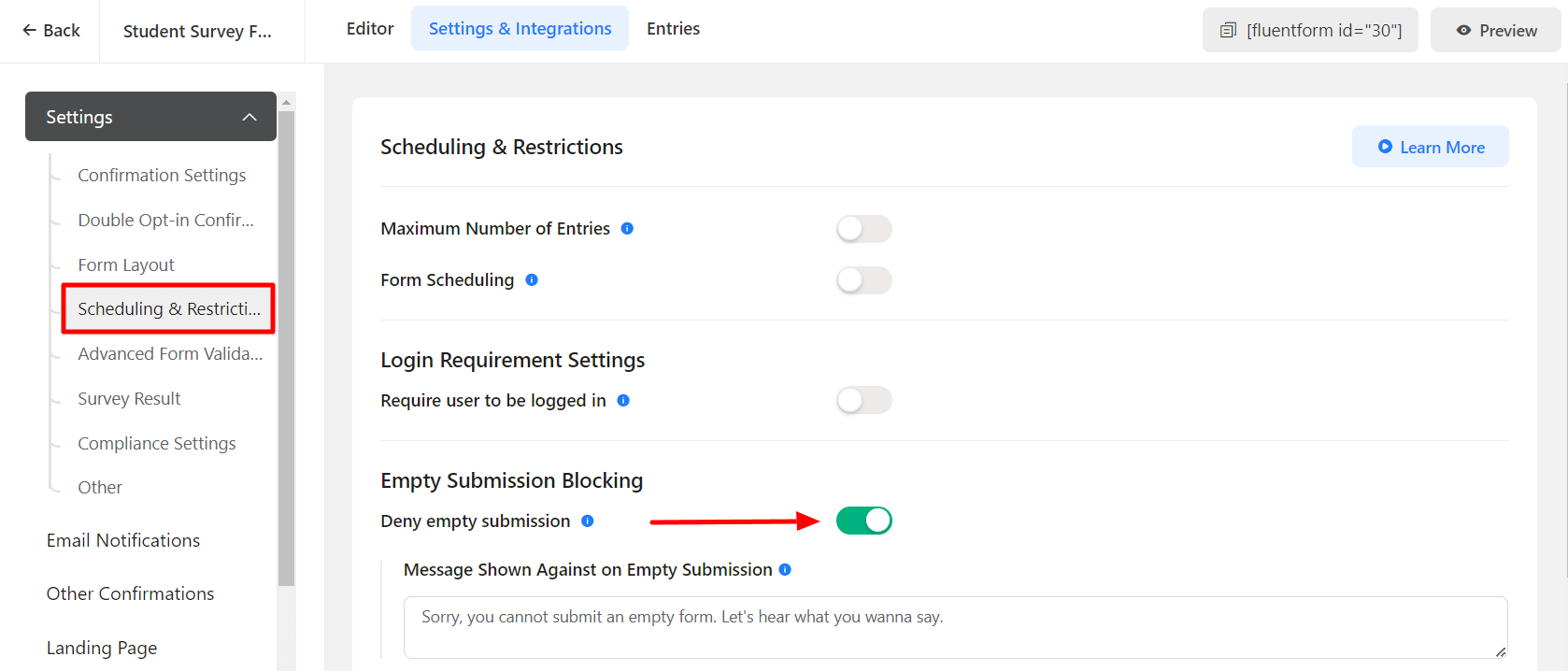Collapse the Settings sidebar section

[249, 117]
